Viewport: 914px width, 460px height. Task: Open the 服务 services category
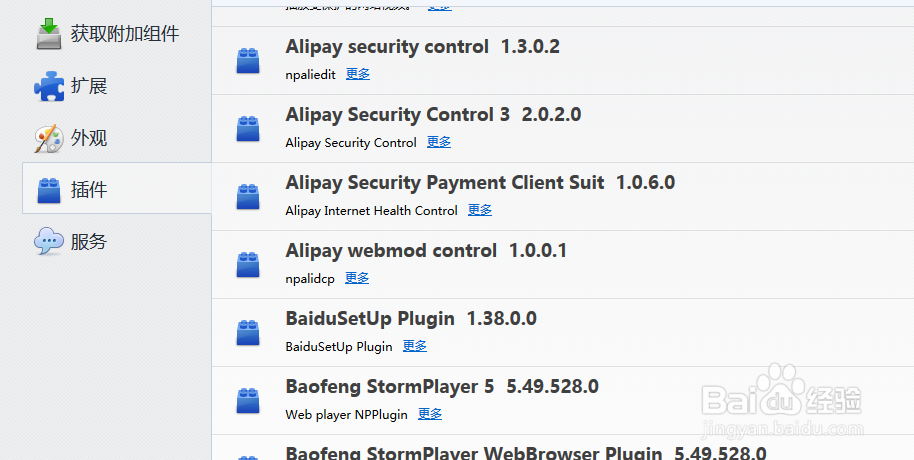click(x=117, y=241)
